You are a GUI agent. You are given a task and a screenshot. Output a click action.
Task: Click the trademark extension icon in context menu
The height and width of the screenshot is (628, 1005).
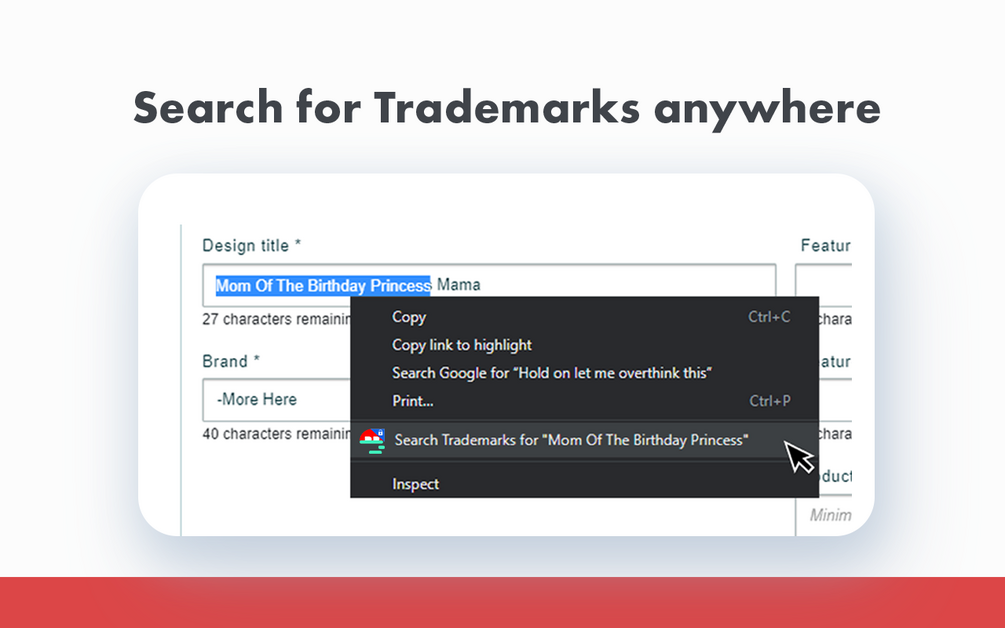point(372,441)
